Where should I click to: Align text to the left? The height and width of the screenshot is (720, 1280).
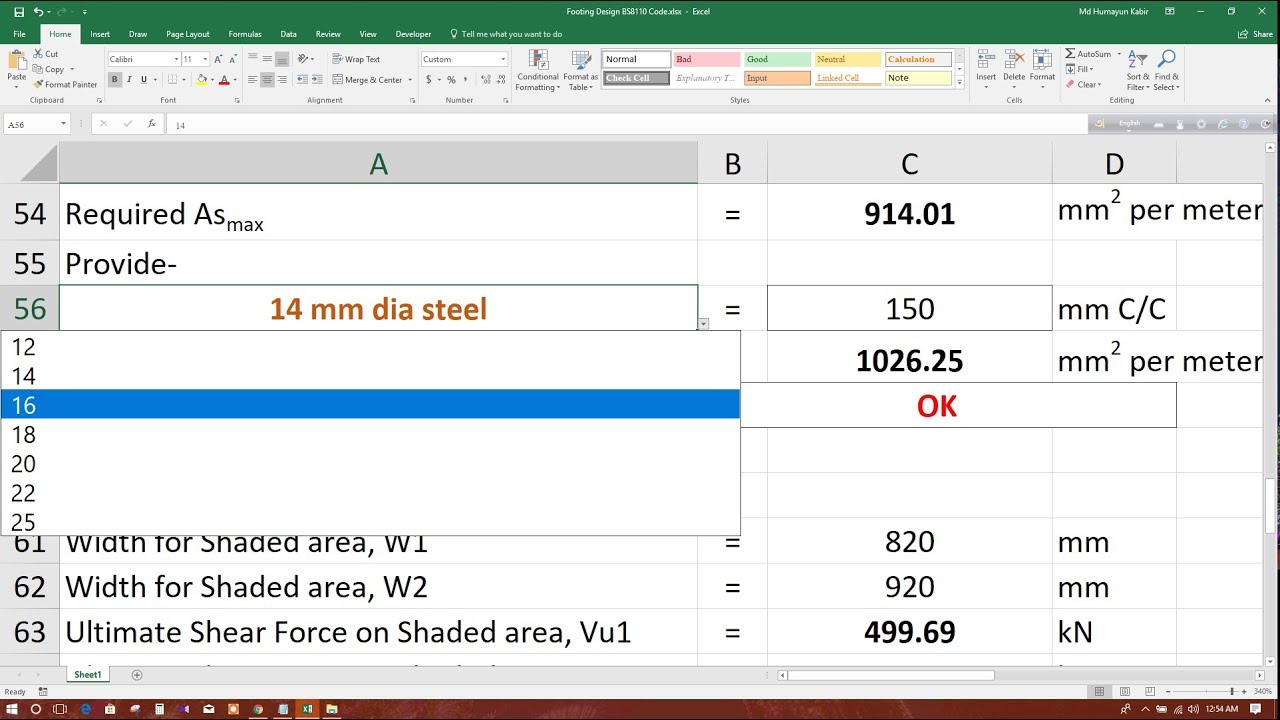tap(252, 80)
